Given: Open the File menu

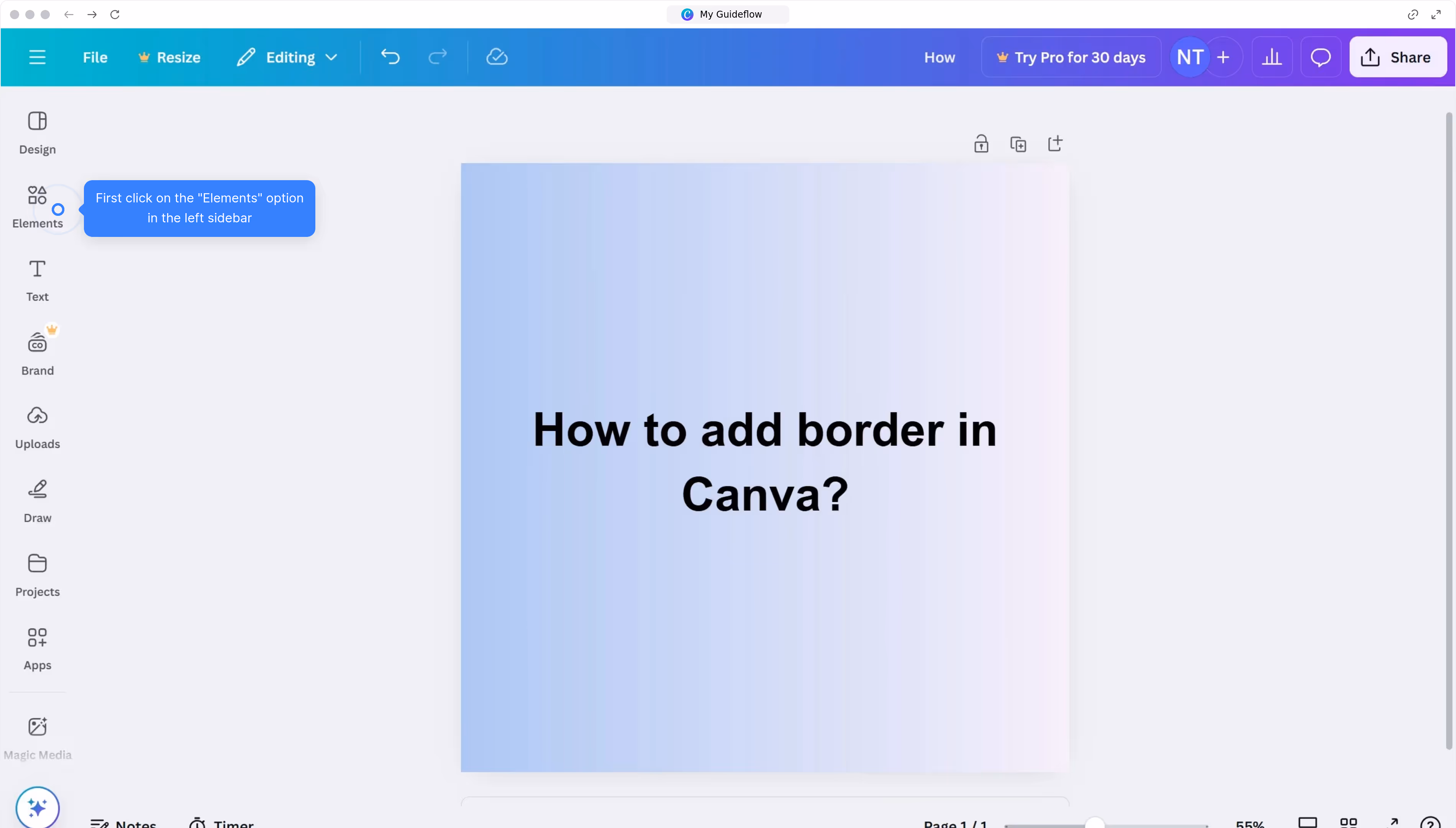Looking at the screenshot, I should 95,57.
